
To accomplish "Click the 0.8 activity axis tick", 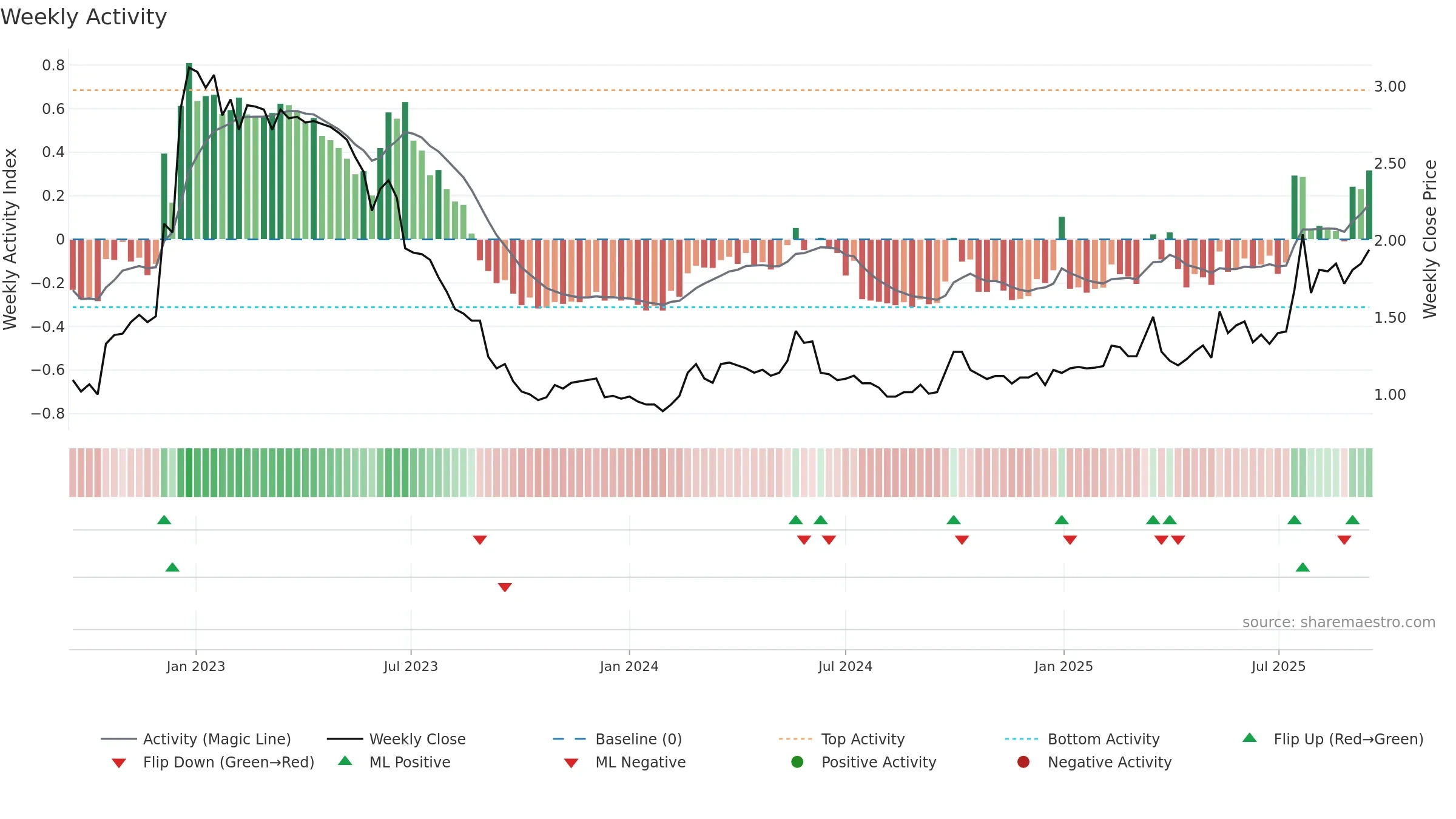I will click(x=53, y=65).
